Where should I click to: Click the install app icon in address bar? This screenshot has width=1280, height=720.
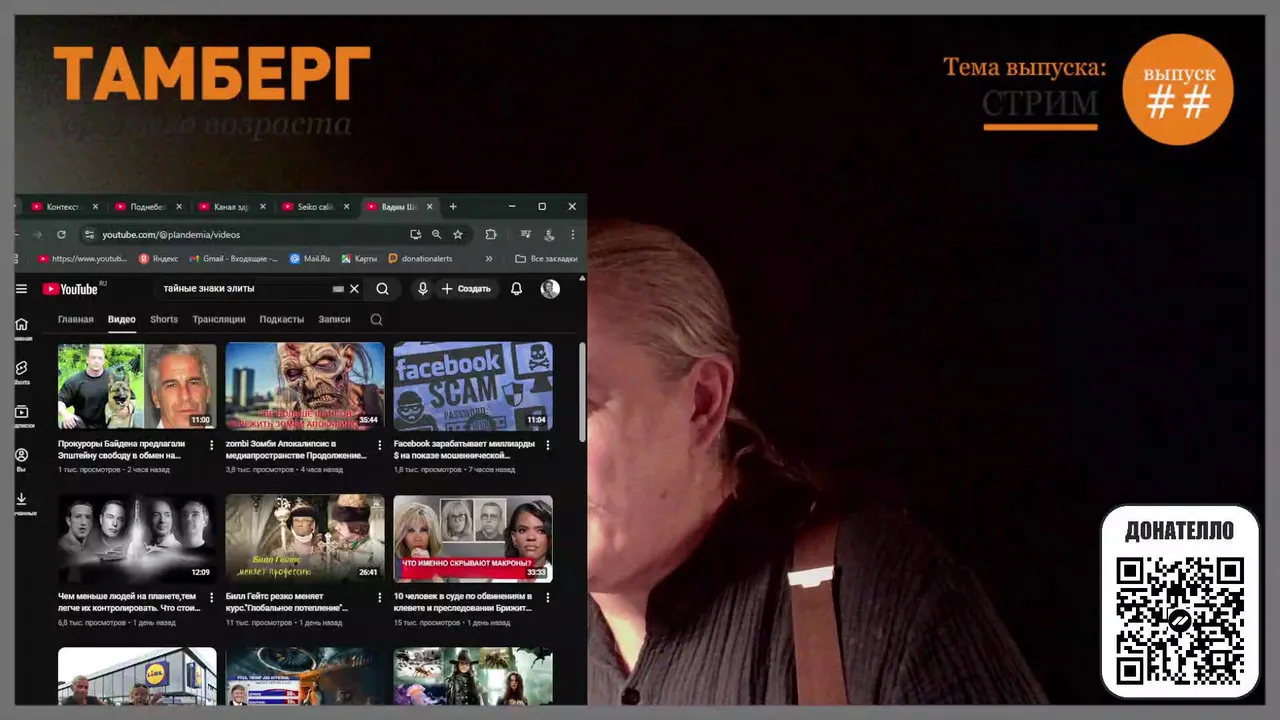415,234
